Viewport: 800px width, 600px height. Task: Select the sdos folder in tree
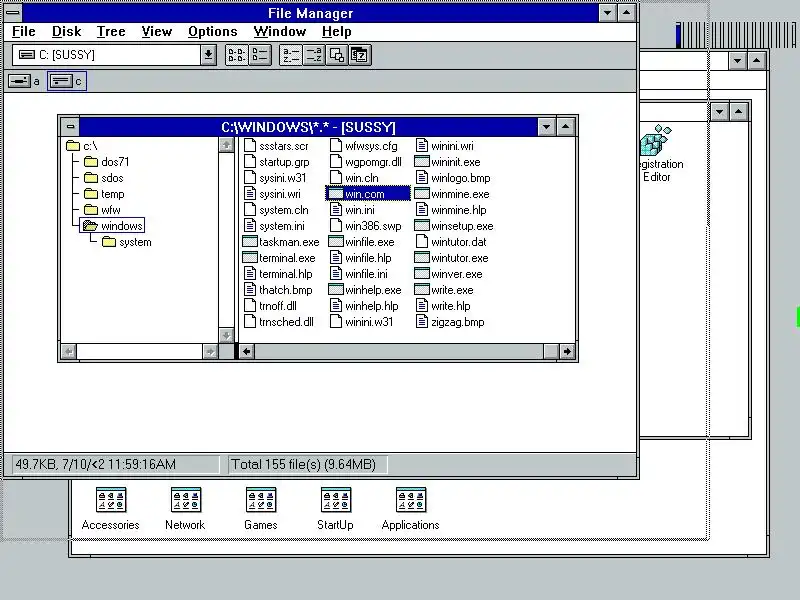(x=104, y=178)
